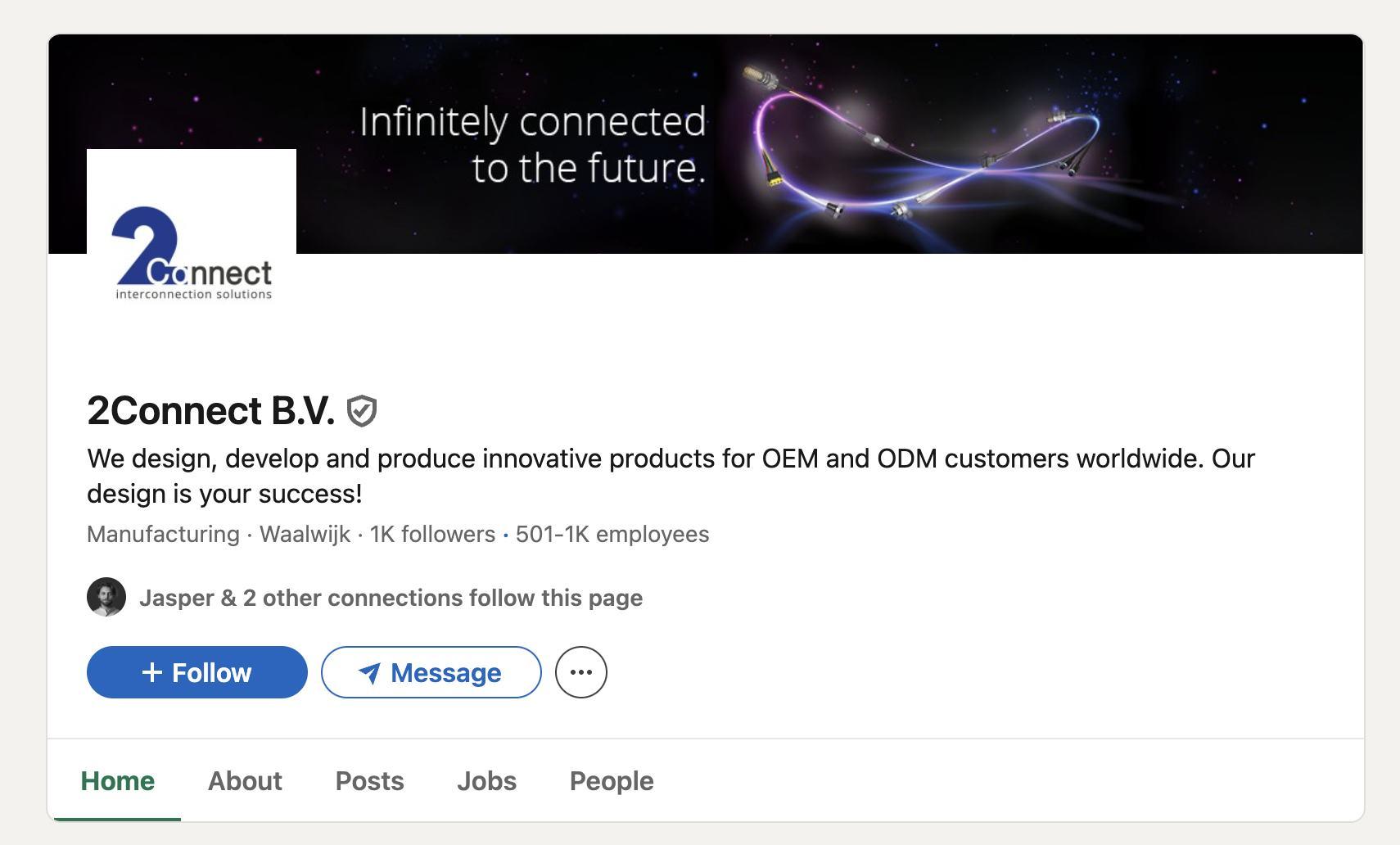Image resolution: width=1400 pixels, height=845 pixels.
Task: Click the verified shield badge beside company name
Action: click(x=361, y=411)
